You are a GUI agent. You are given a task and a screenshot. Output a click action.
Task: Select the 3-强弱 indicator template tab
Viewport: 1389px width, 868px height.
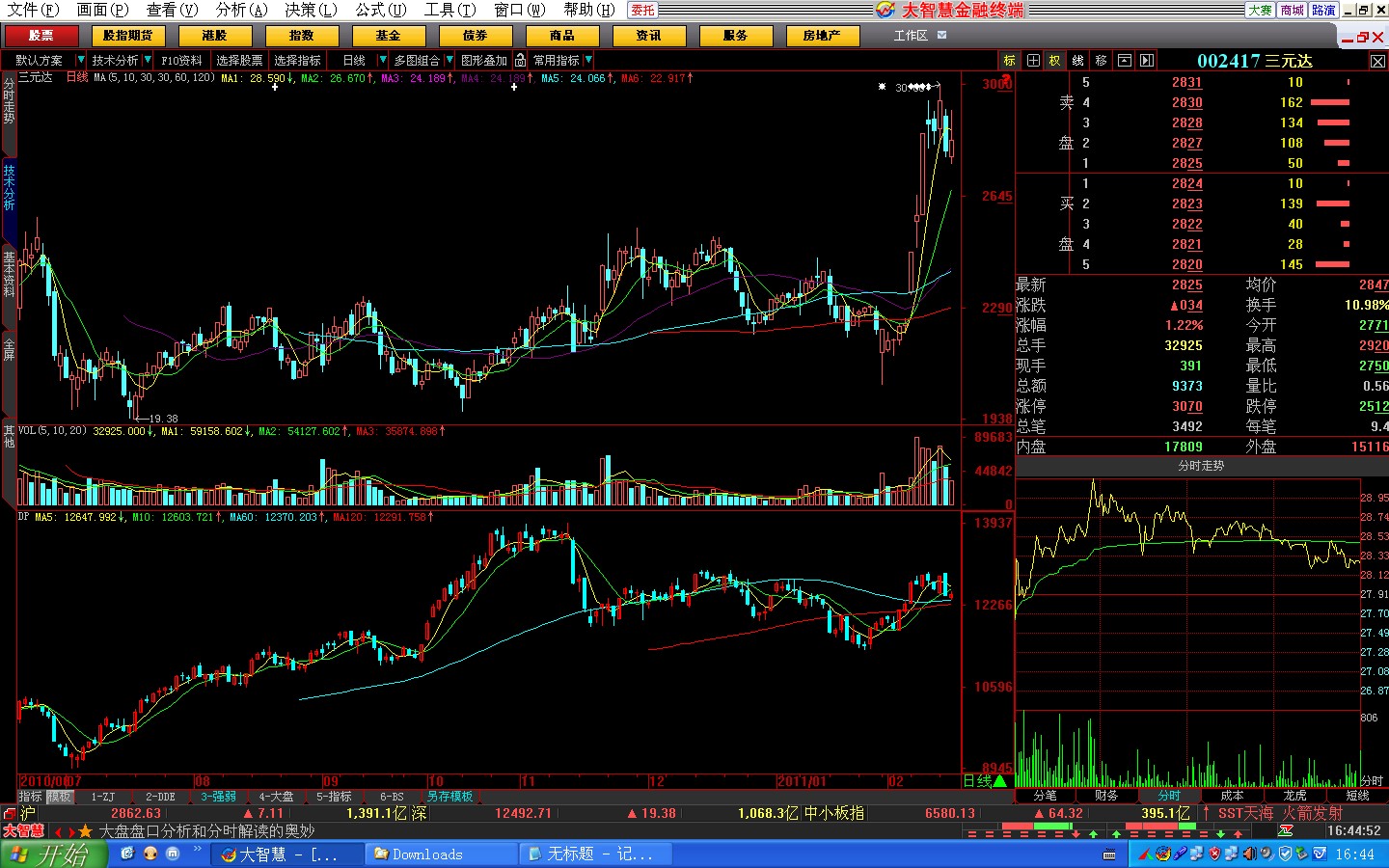(218, 797)
